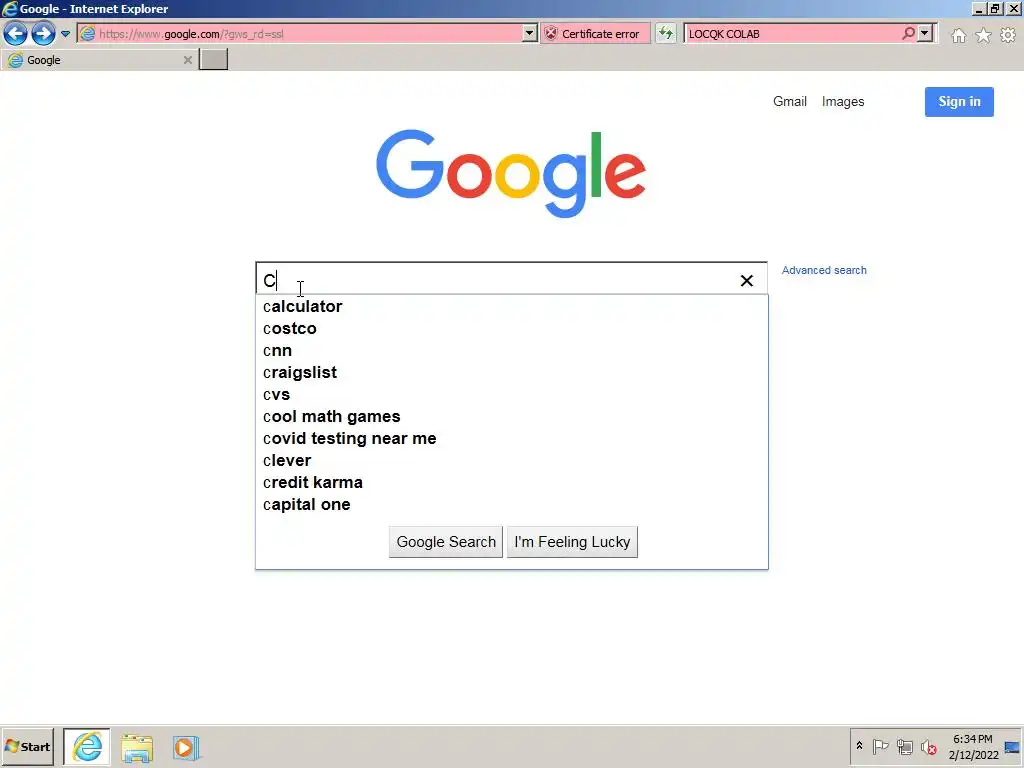Choose the 'craigslist' suggestion
This screenshot has width=1024, height=768.
point(511,372)
